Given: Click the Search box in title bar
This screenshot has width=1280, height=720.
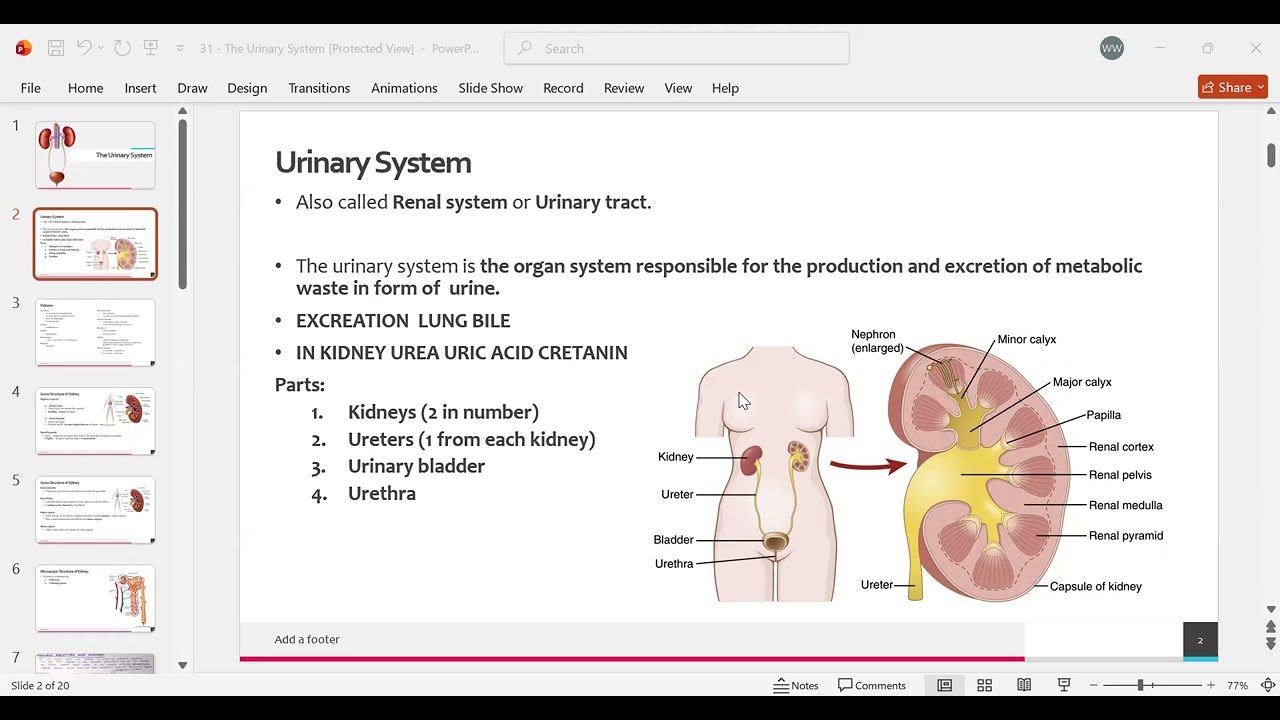Looking at the screenshot, I should click(677, 48).
